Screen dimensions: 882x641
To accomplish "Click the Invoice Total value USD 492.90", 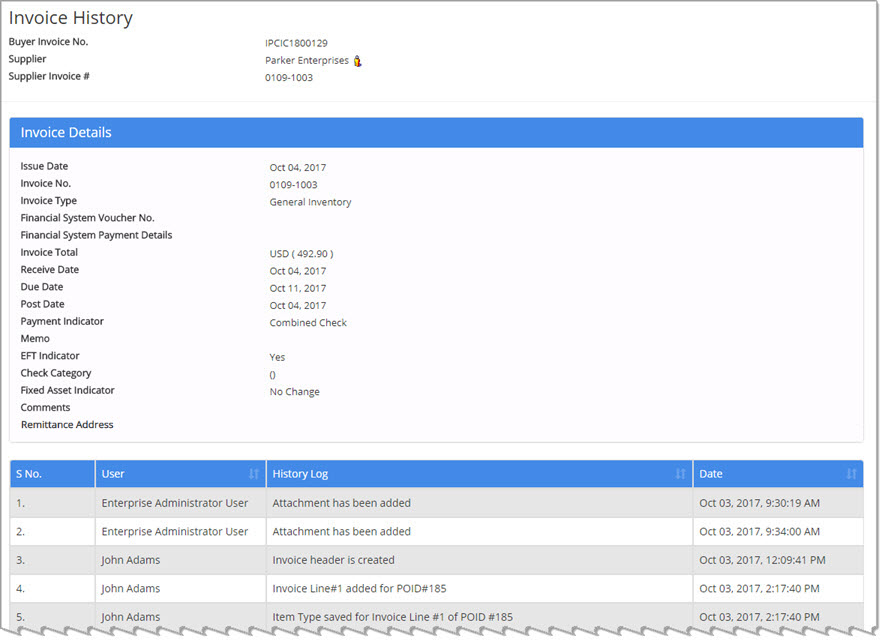I will pyautogui.click(x=300, y=253).
